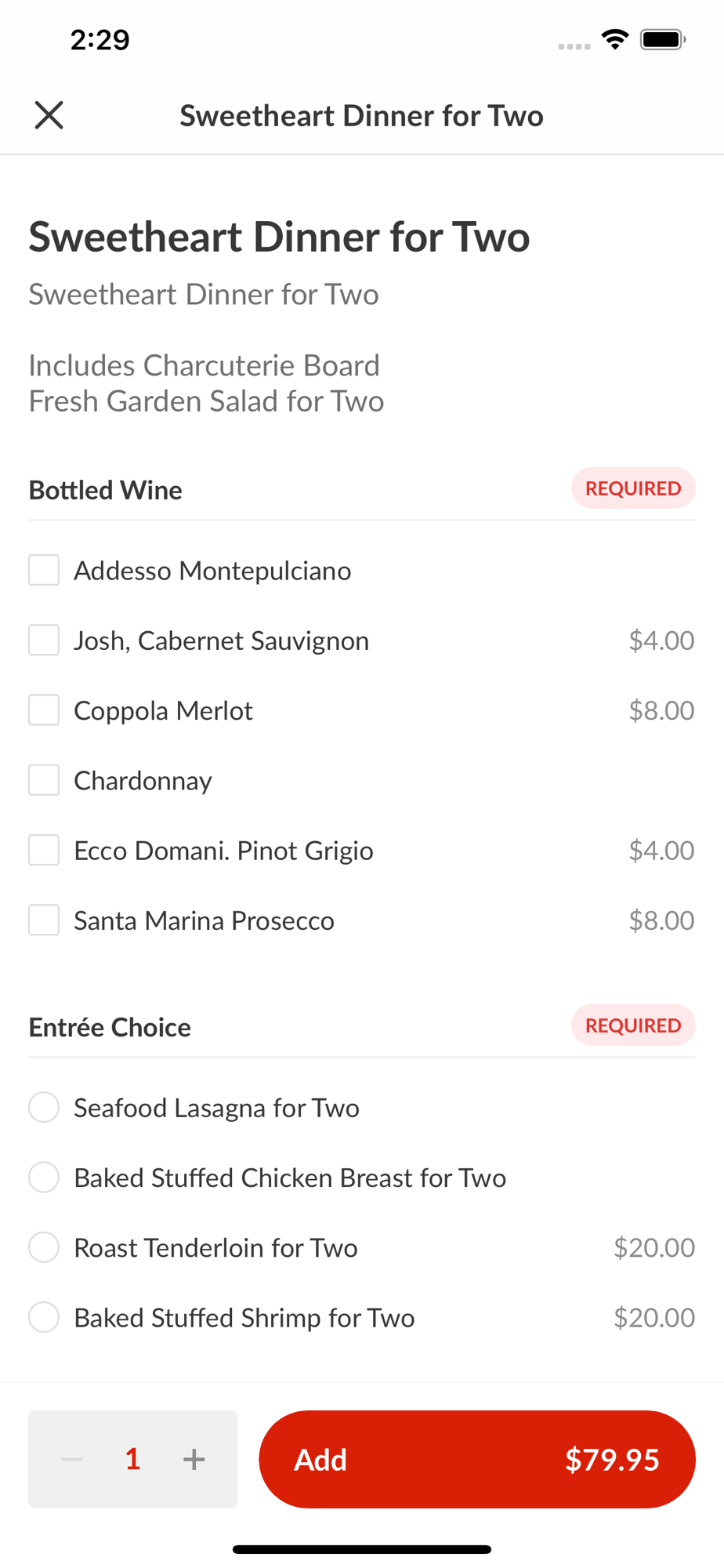
Task: Tap the Bottled Wine REQUIRED badge
Action: pyautogui.click(x=633, y=488)
